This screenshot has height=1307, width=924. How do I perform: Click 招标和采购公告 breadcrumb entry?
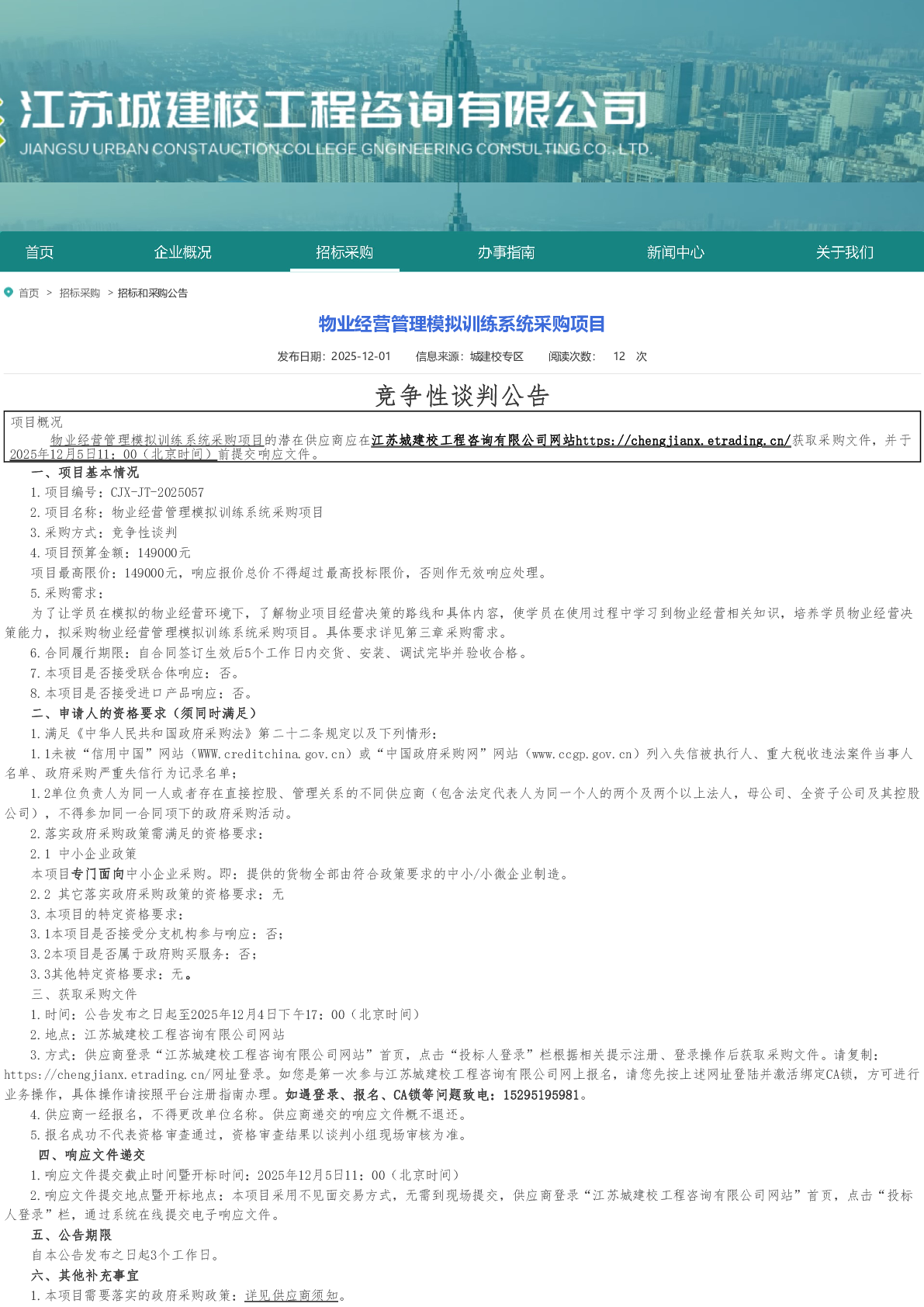tap(153, 293)
